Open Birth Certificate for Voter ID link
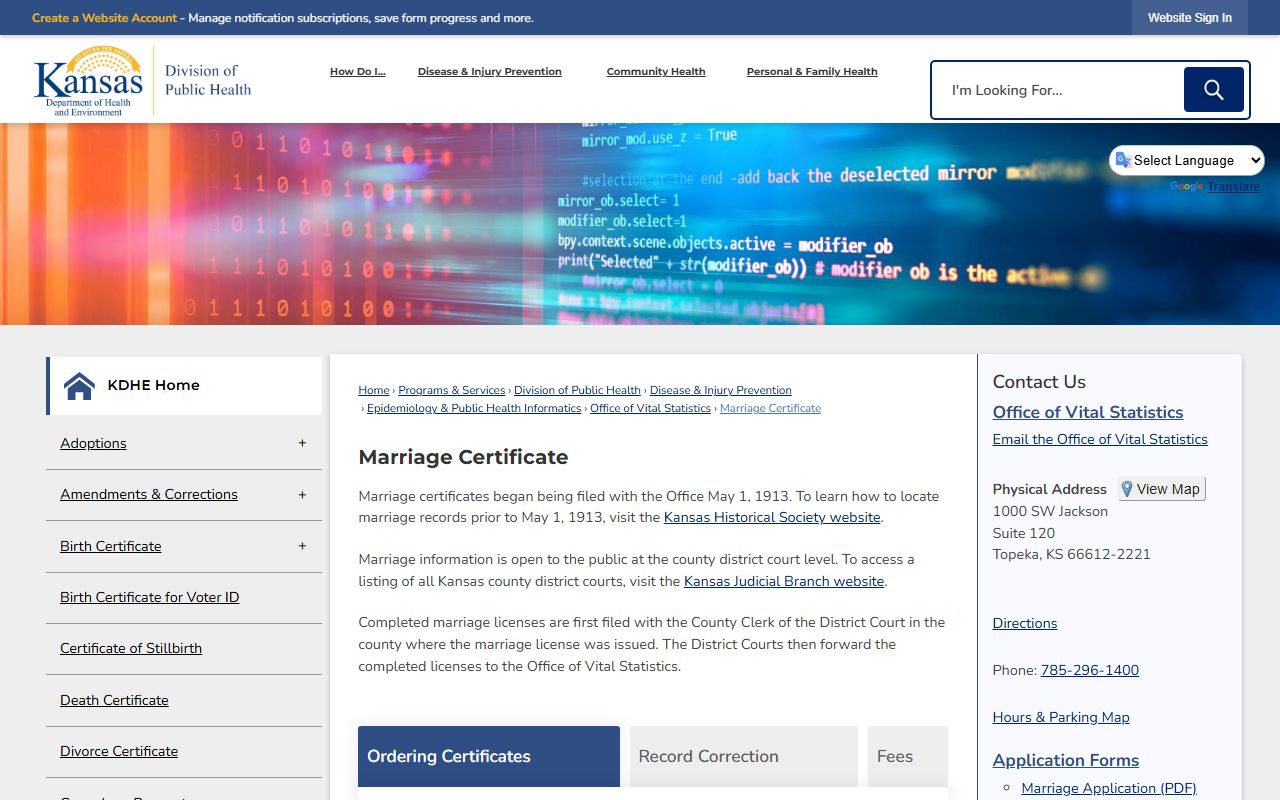This screenshot has height=800, width=1280. (x=149, y=597)
